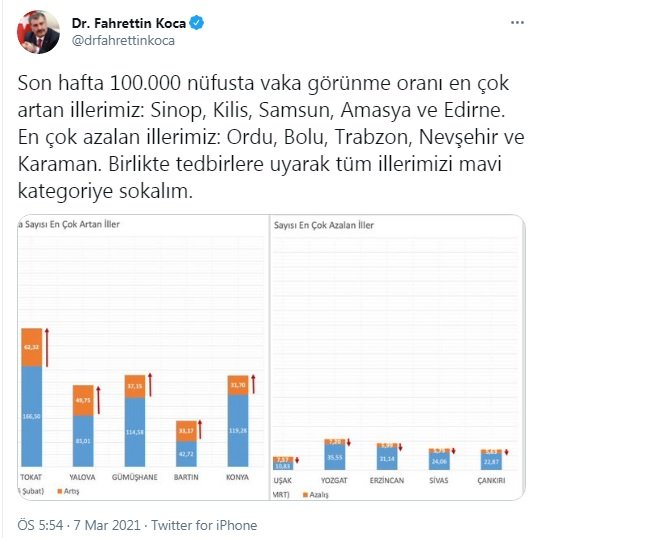The height and width of the screenshot is (538, 652).
Task: Click the red up arrow beside TOKAT bar
Action: (x=47, y=348)
